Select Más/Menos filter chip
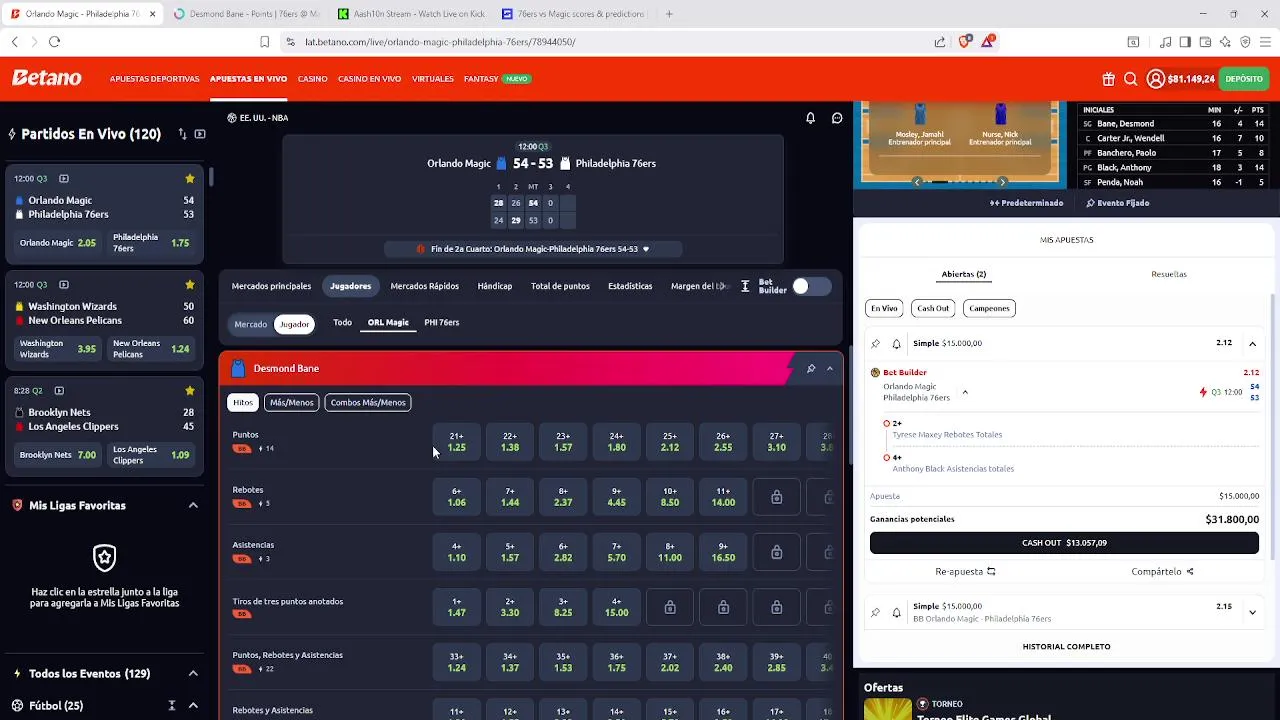This screenshot has width=1280, height=720. [x=291, y=402]
